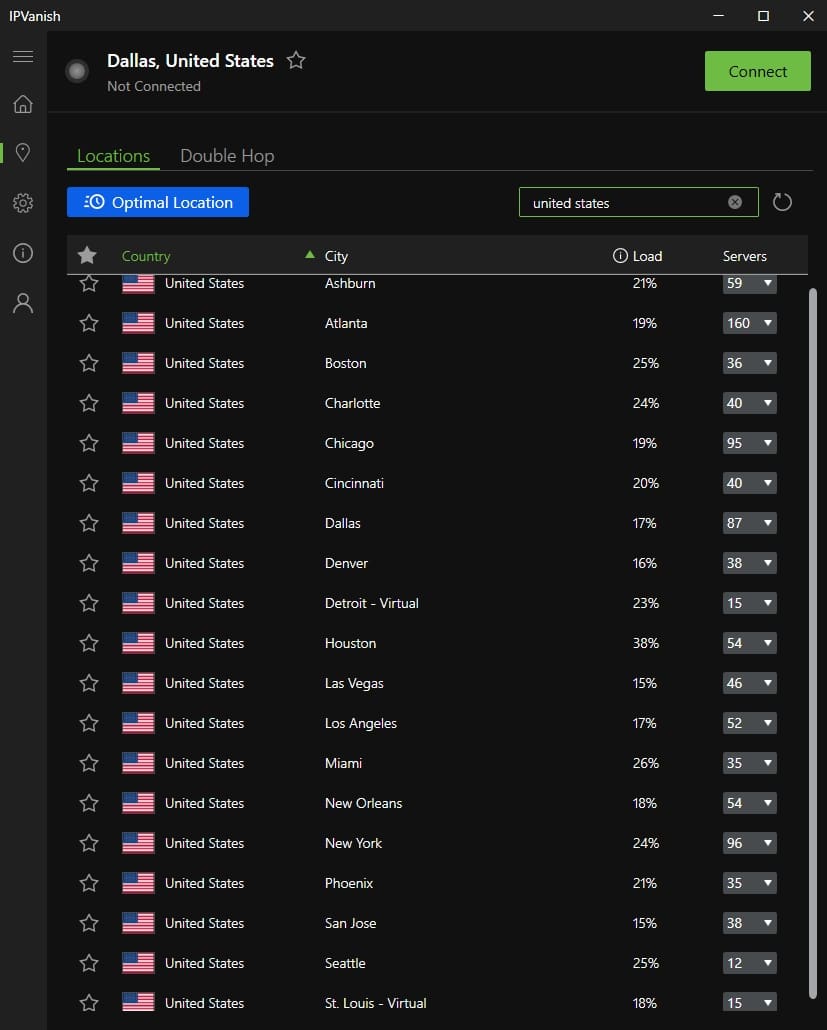
Task: Expand Seattle's 12 servers dropdown
Action: (749, 963)
